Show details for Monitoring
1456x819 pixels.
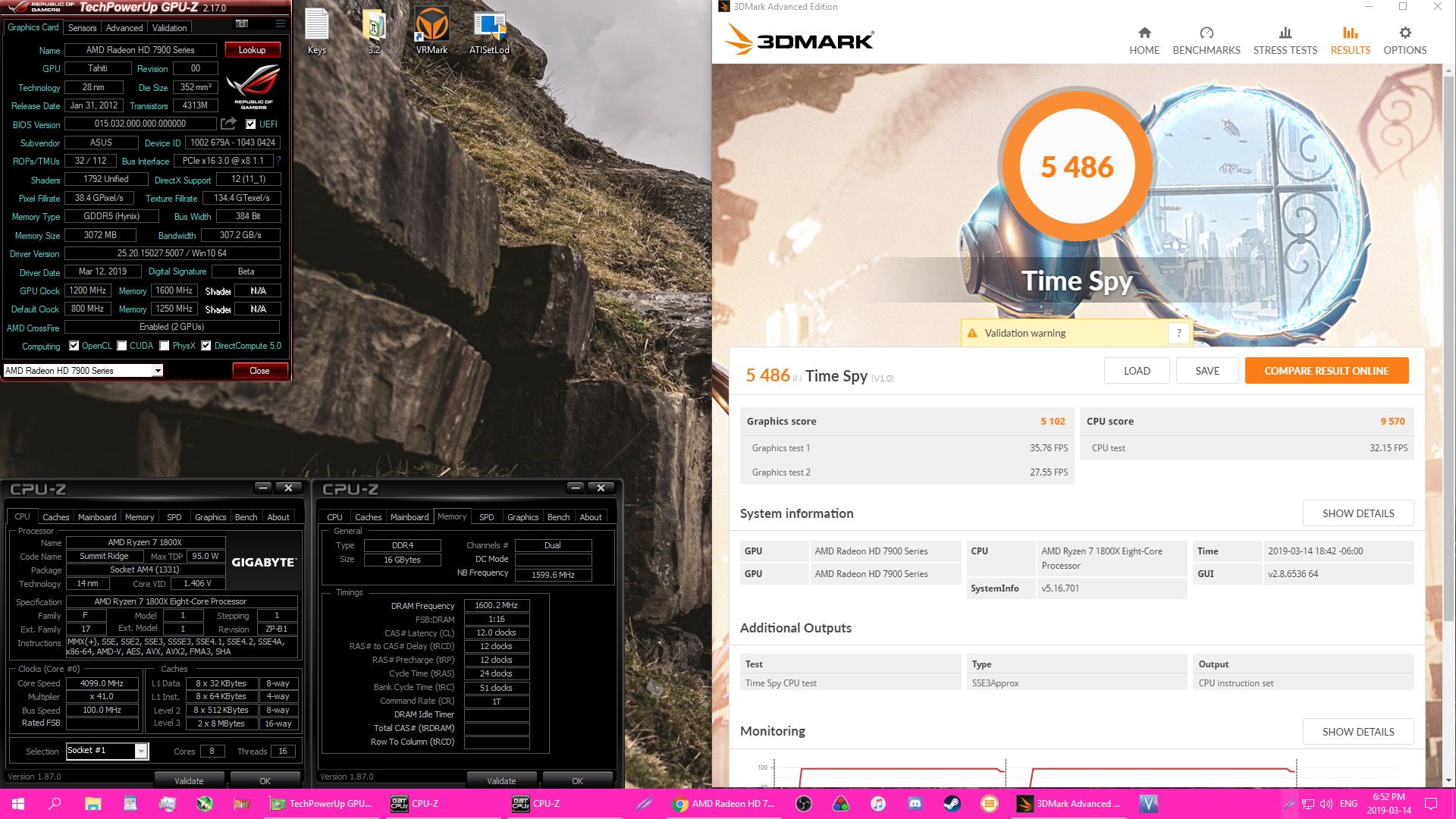[x=1358, y=732]
